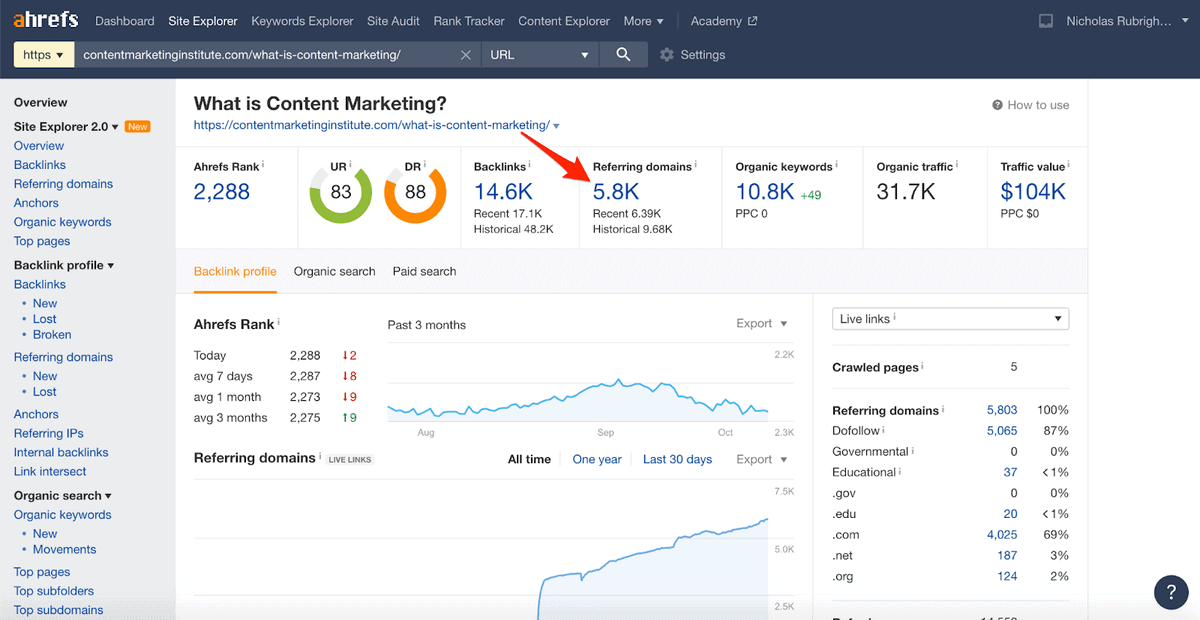
Task: Click the $104K Traffic value figure
Action: coord(1034,192)
